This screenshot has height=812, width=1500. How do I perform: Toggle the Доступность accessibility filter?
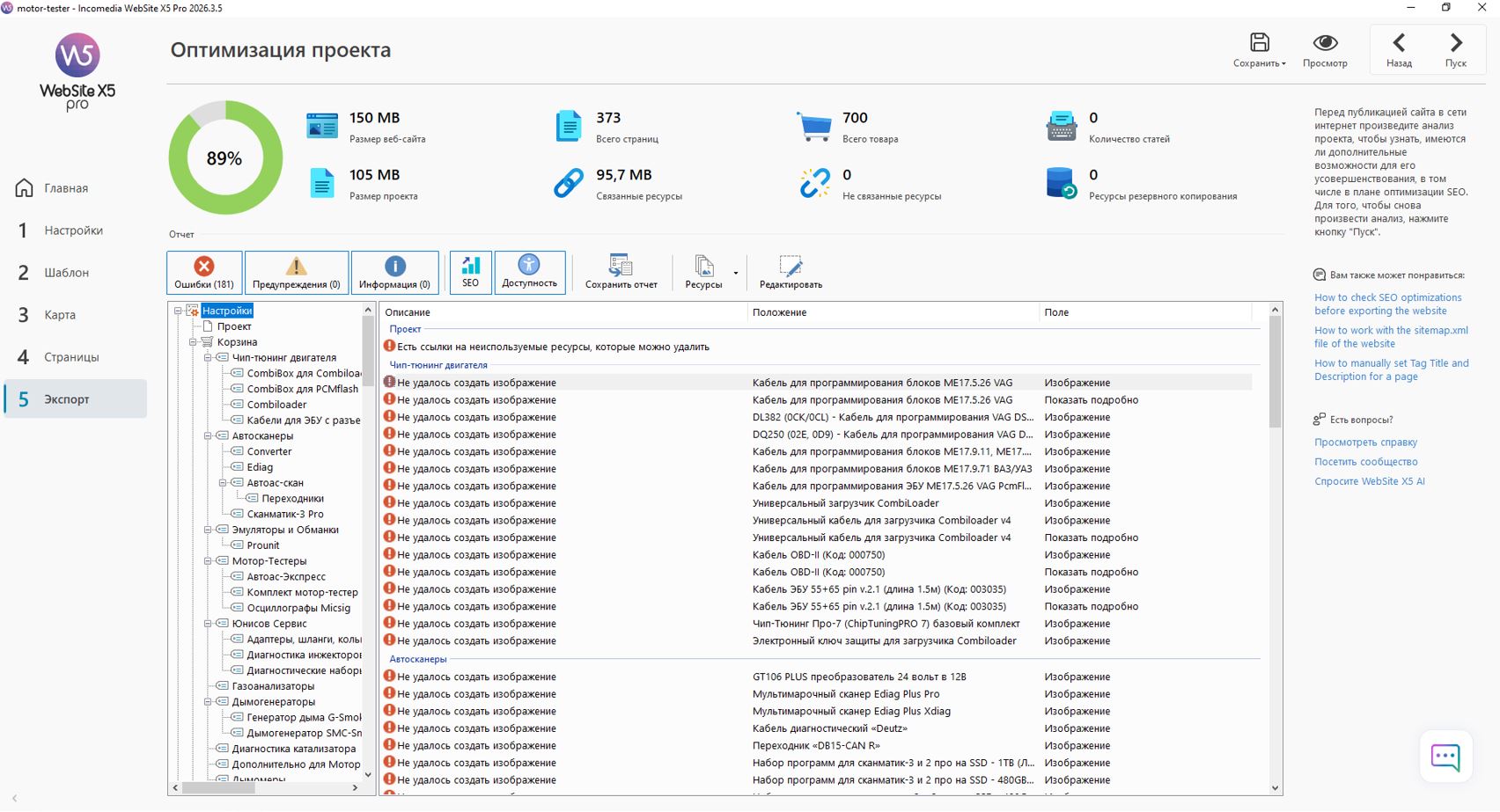(530, 272)
